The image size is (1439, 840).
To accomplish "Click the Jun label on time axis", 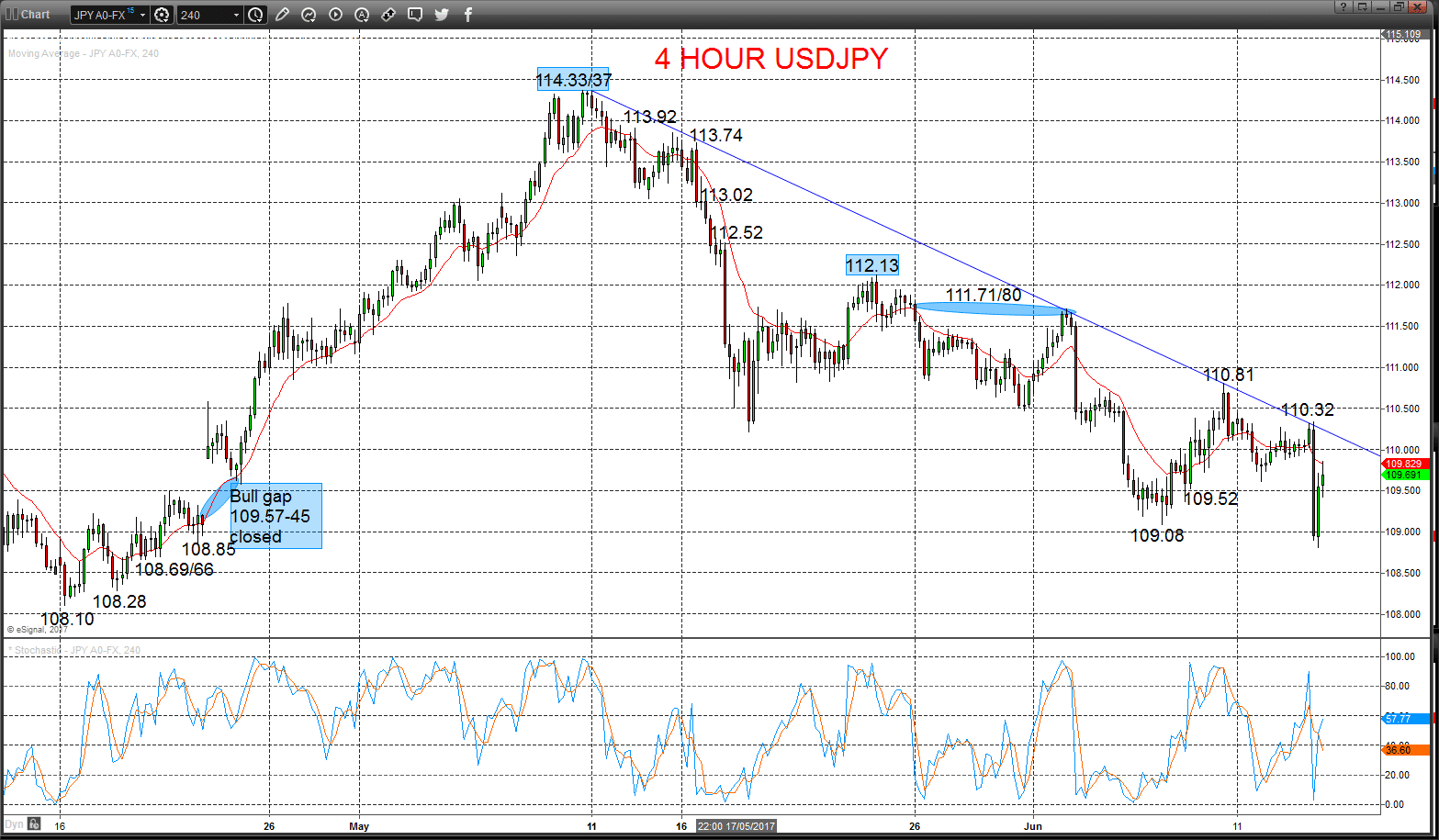I will coord(1033,826).
